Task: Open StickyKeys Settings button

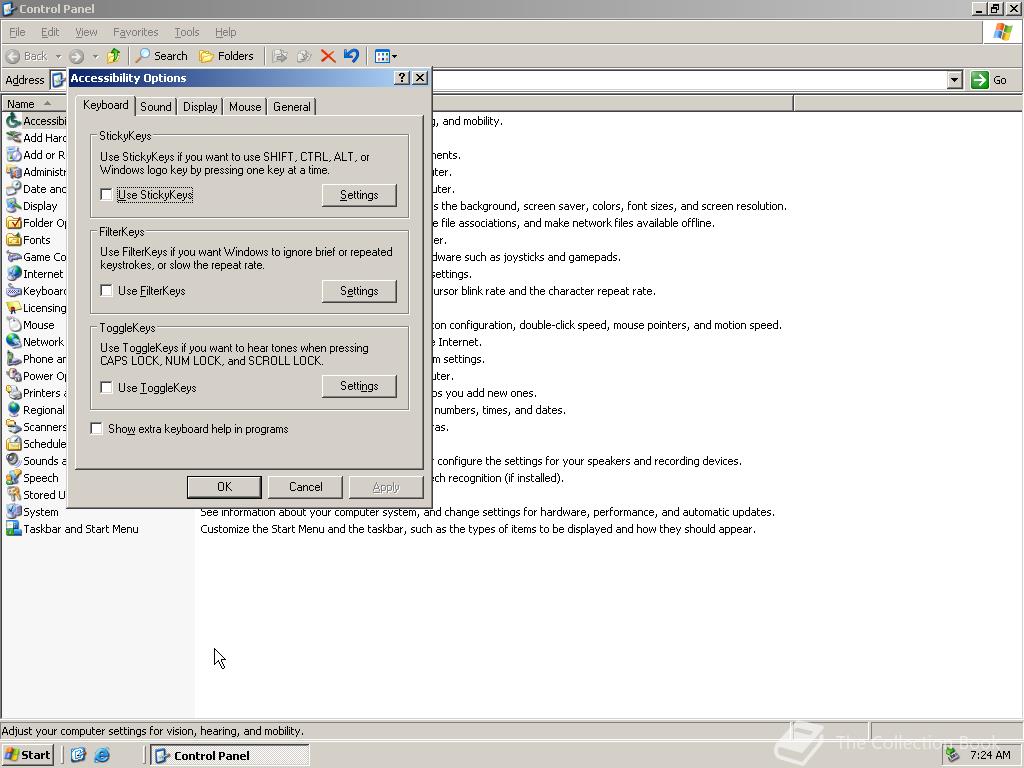Action: point(359,195)
